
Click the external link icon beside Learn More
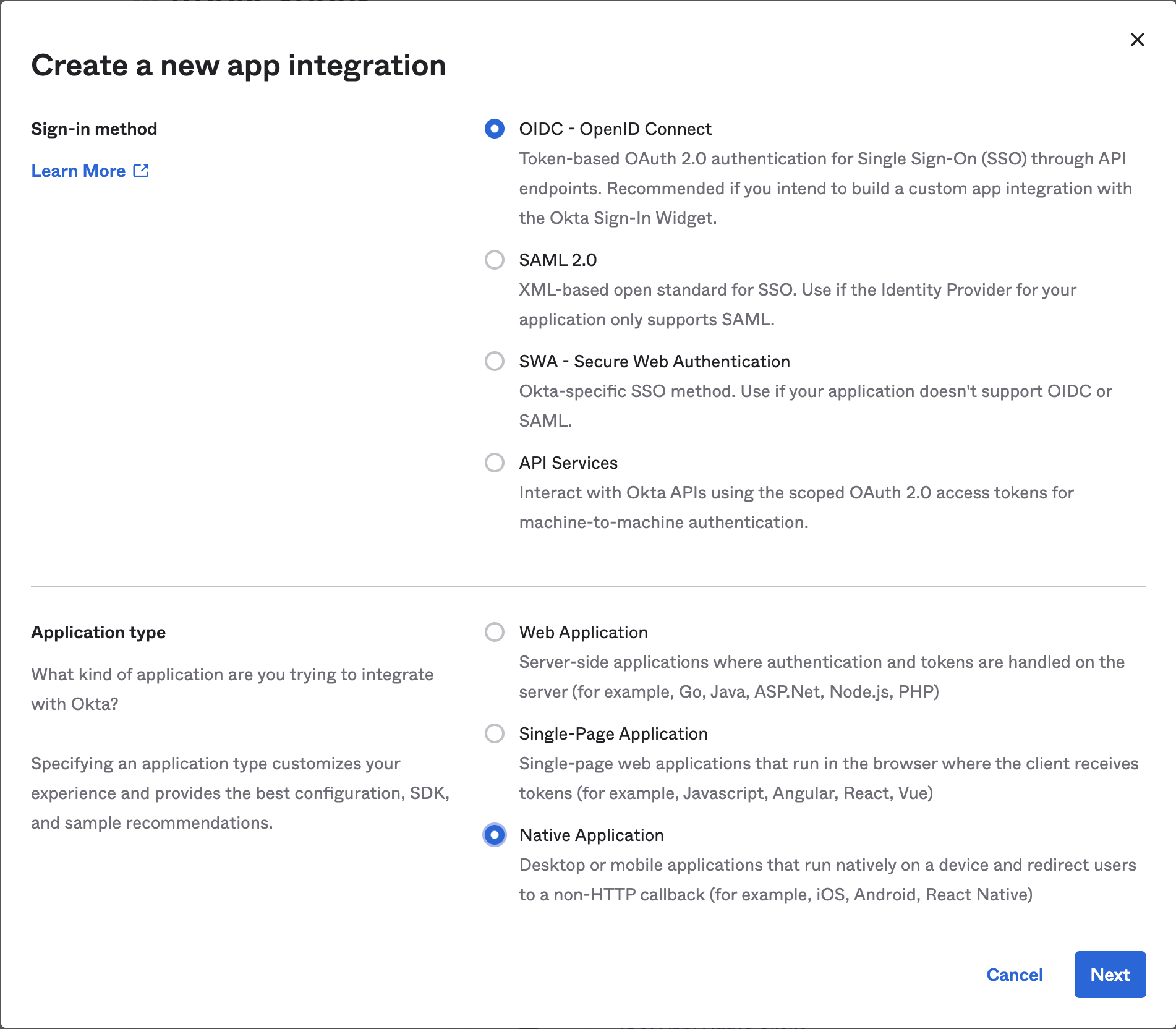(141, 171)
